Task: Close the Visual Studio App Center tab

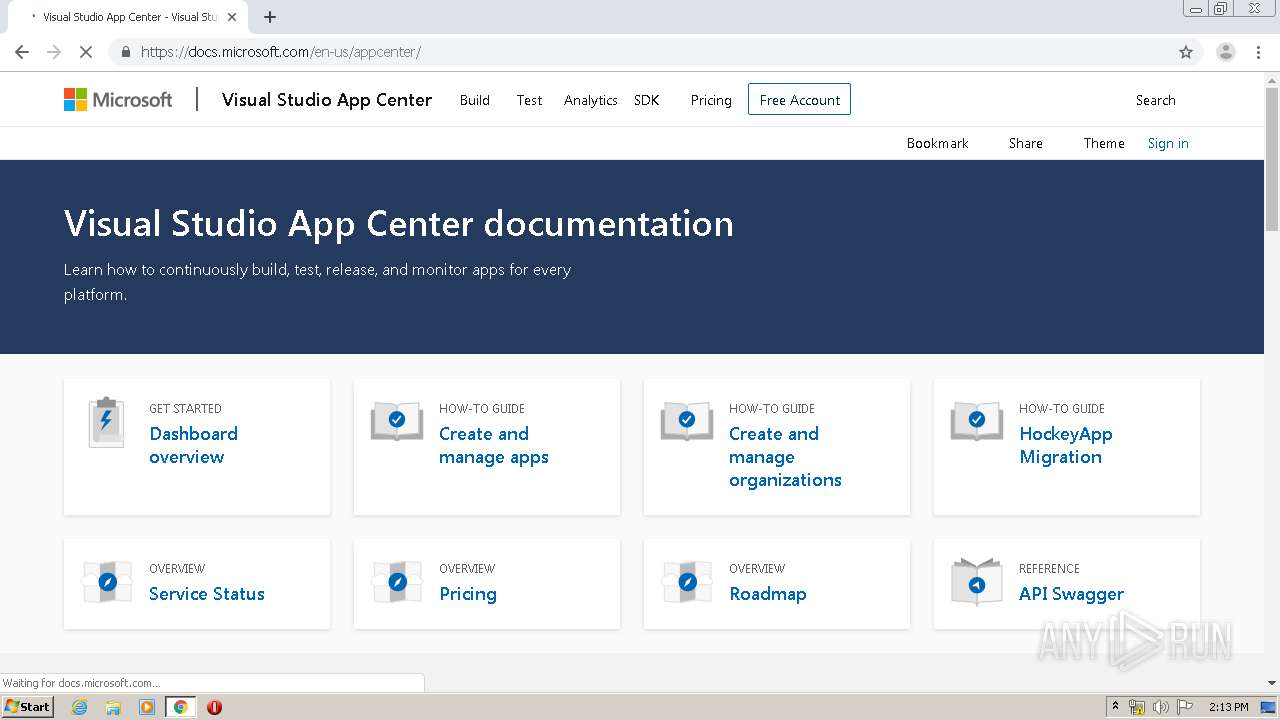Action: coord(232,17)
